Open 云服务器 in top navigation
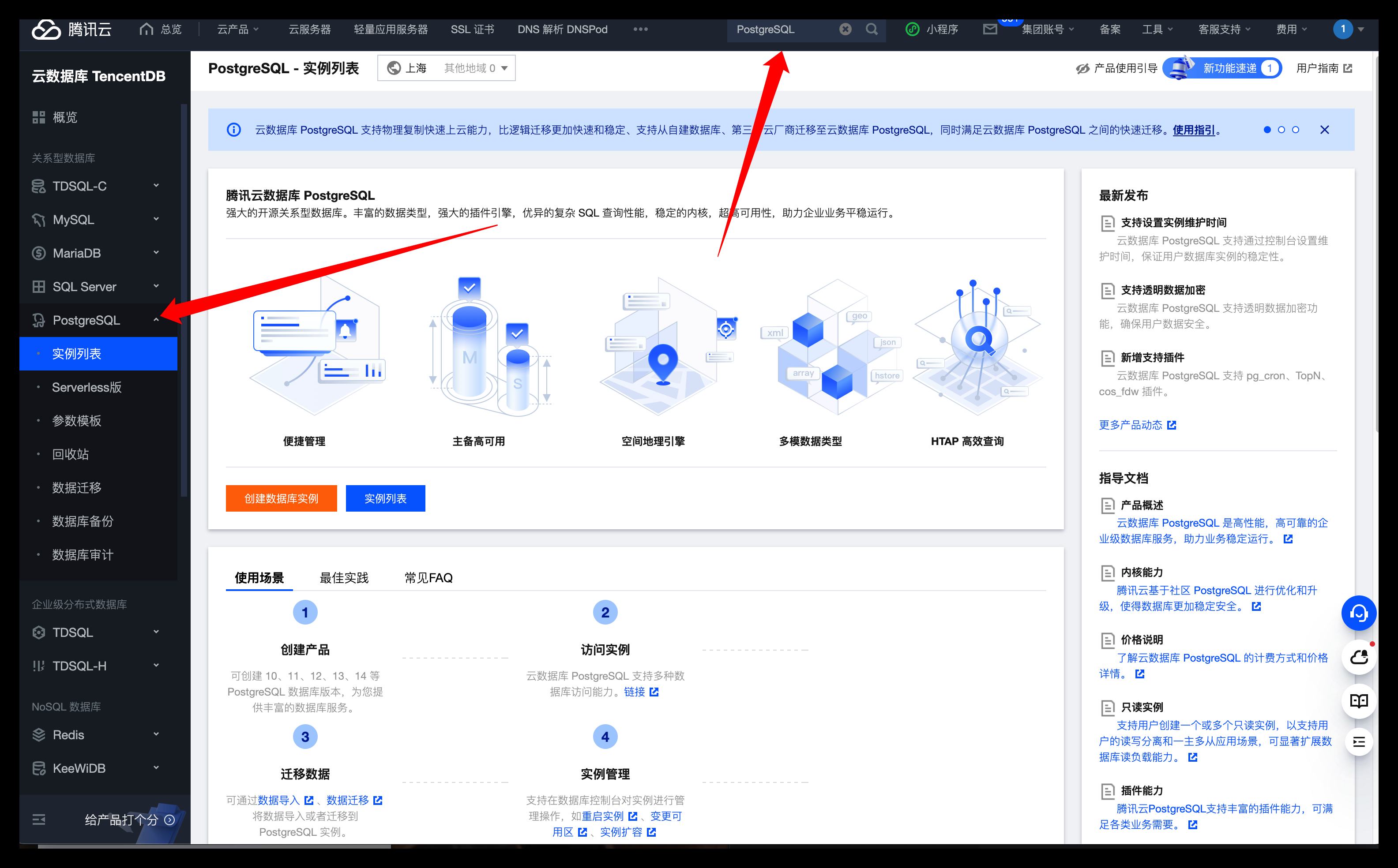 (x=310, y=29)
